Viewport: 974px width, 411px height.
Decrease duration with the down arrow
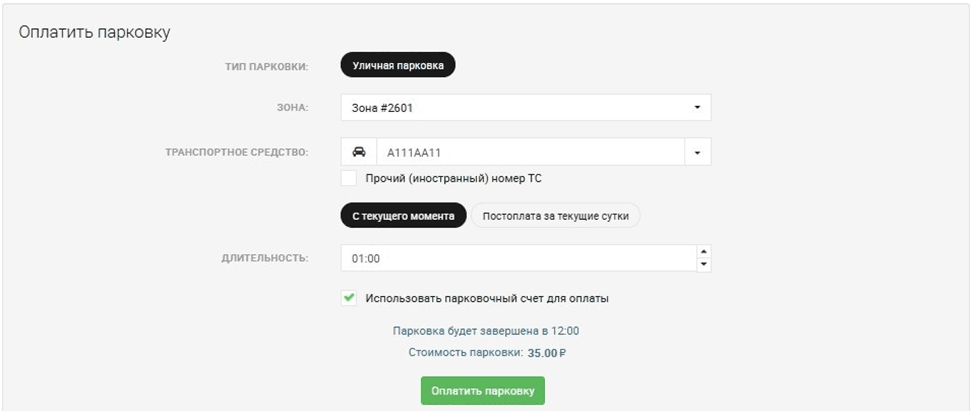703,264
